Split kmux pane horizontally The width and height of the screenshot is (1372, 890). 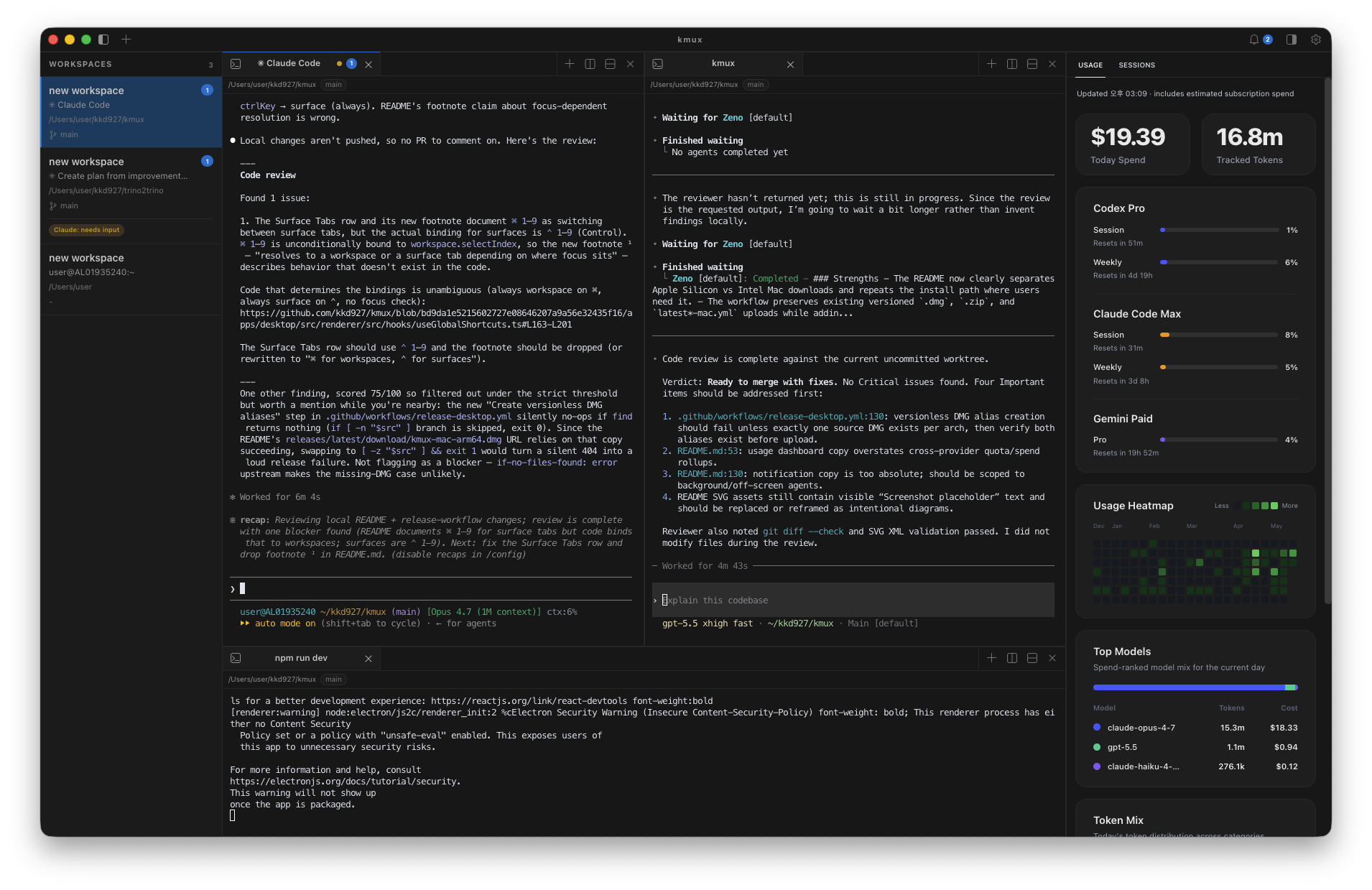click(x=1032, y=64)
